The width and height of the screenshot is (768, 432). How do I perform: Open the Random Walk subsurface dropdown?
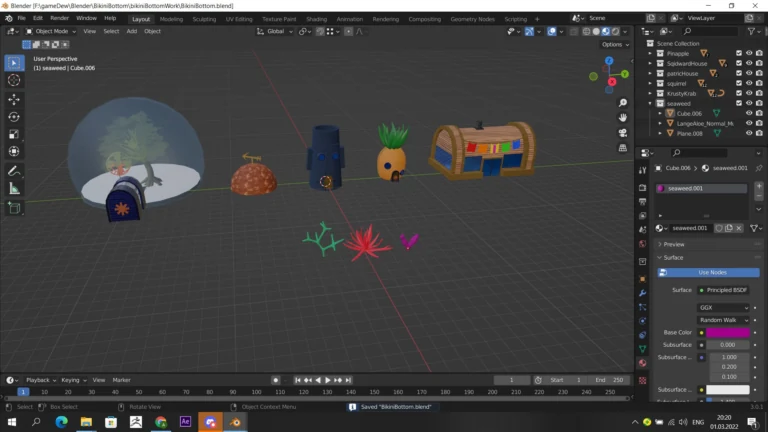723,320
